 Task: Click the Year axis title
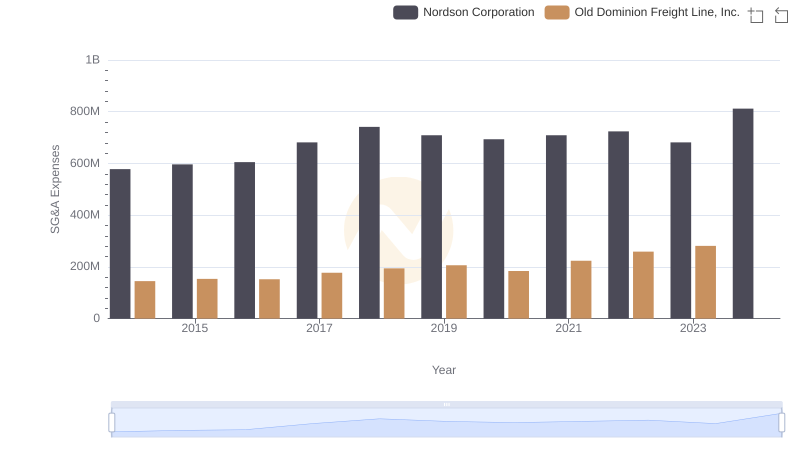(x=443, y=370)
